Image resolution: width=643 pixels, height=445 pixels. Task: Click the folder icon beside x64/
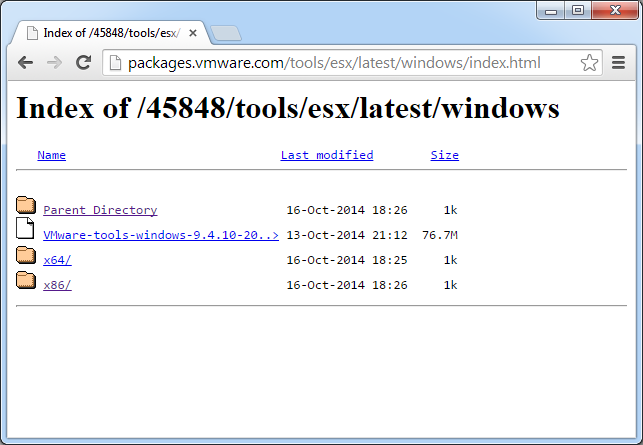pos(26,255)
